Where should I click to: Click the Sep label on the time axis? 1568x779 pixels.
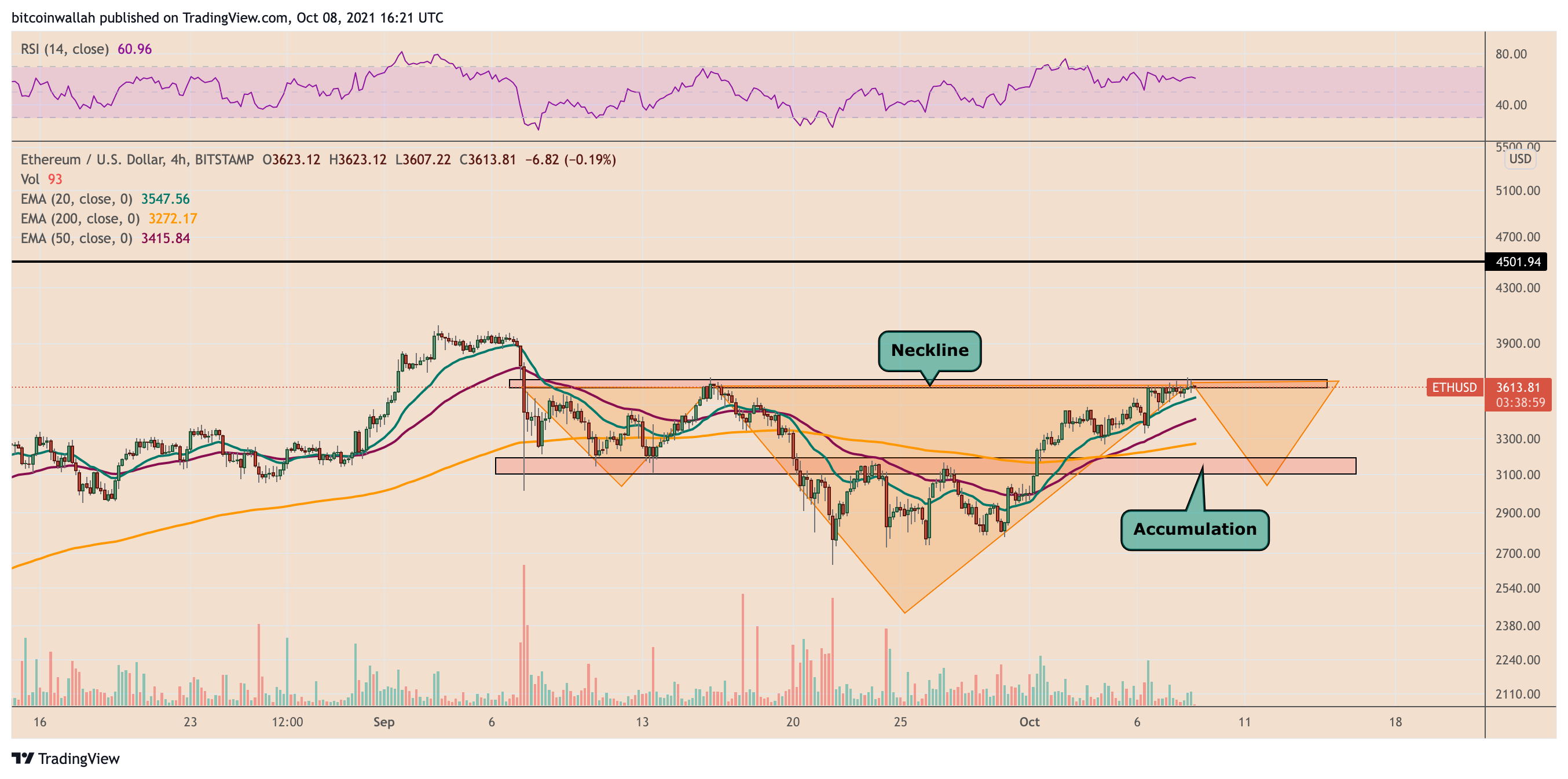pos(383,722)
